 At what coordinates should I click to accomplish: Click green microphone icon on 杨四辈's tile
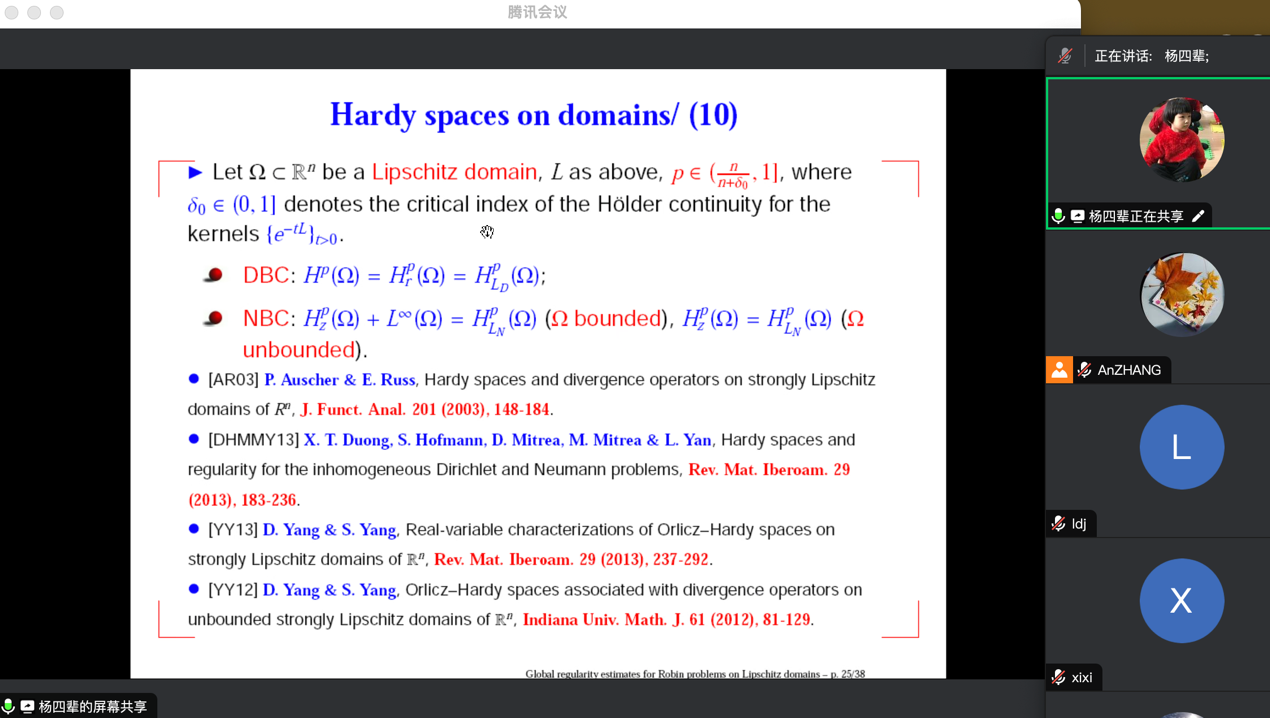tap(1058, 216)
